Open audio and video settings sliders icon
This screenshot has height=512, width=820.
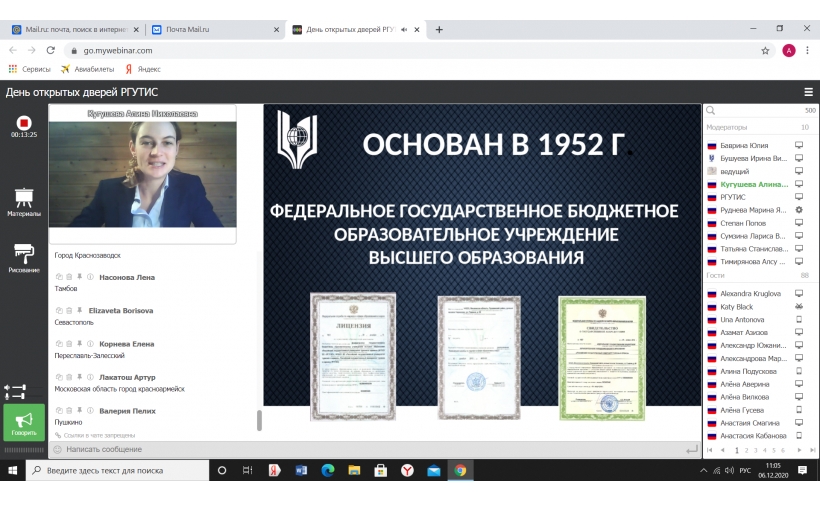click(15, 392)
